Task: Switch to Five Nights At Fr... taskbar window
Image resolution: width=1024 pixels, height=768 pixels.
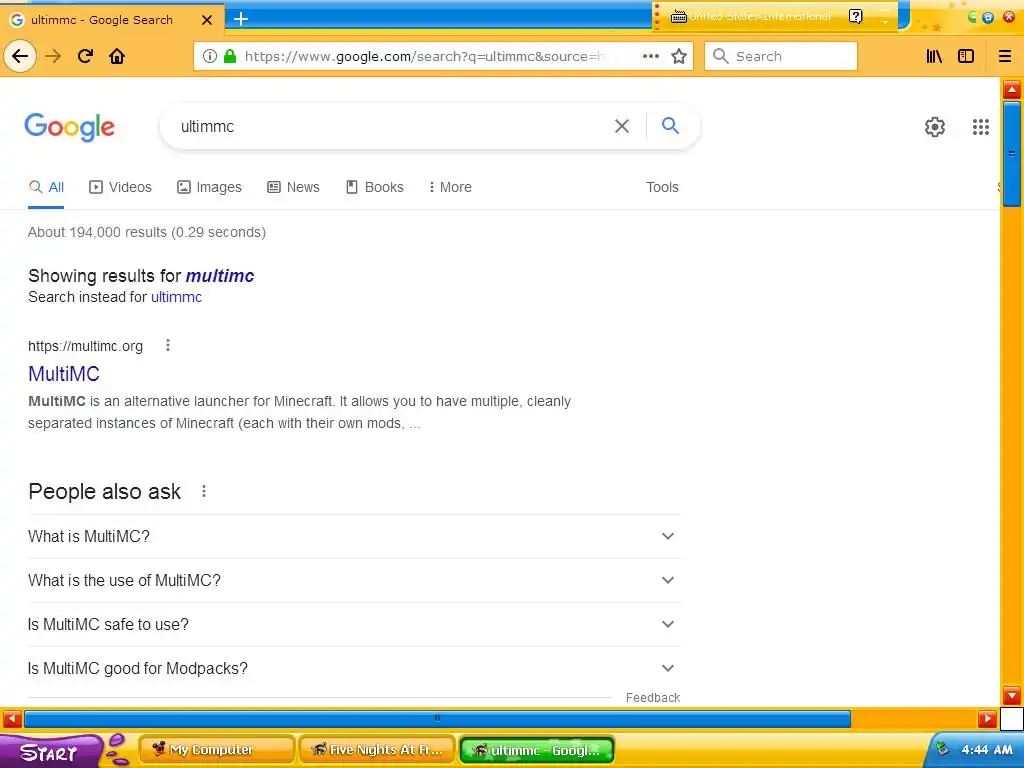Action: pos(376,750)
